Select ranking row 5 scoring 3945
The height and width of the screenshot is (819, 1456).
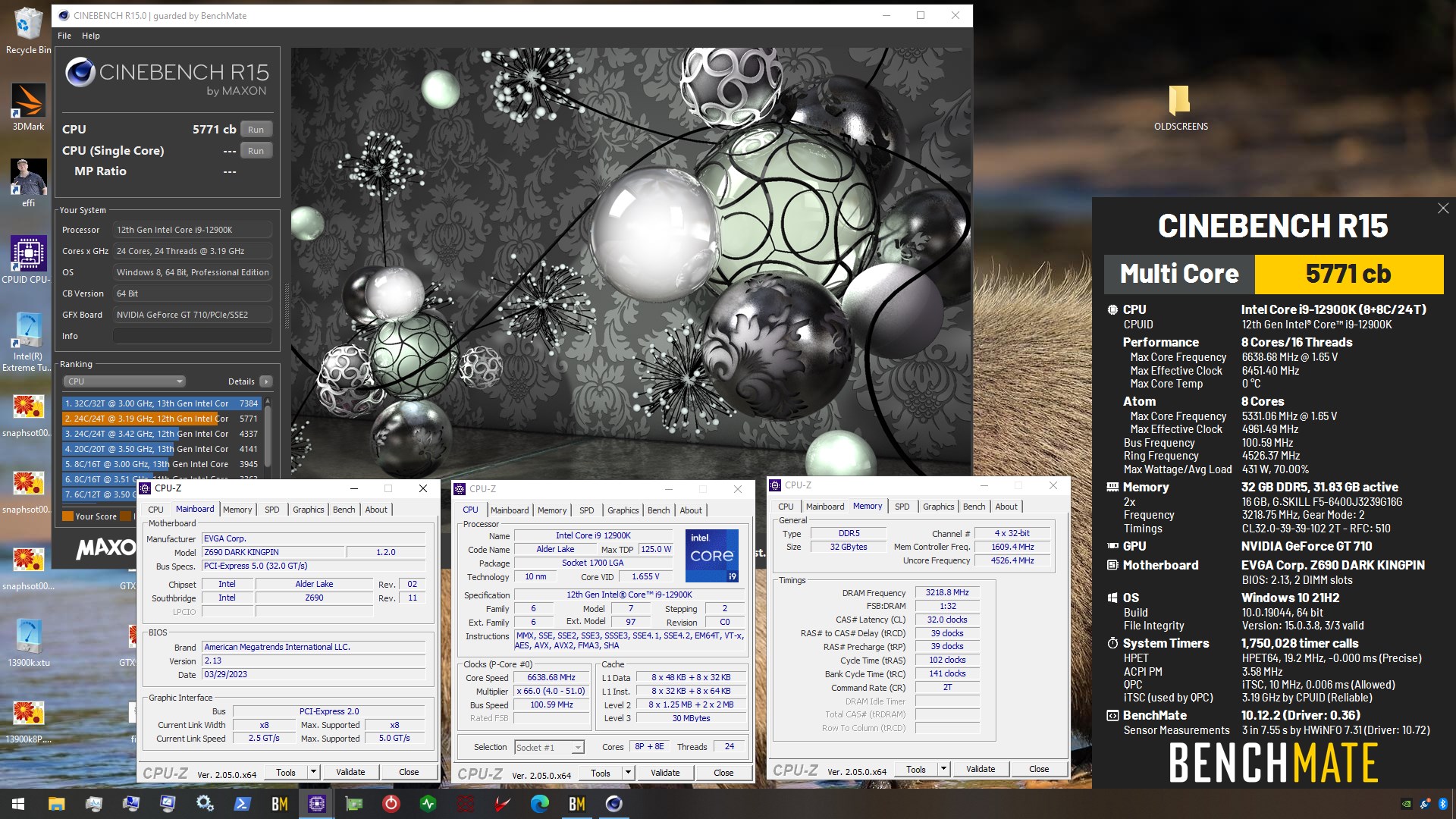pos(161,464)
